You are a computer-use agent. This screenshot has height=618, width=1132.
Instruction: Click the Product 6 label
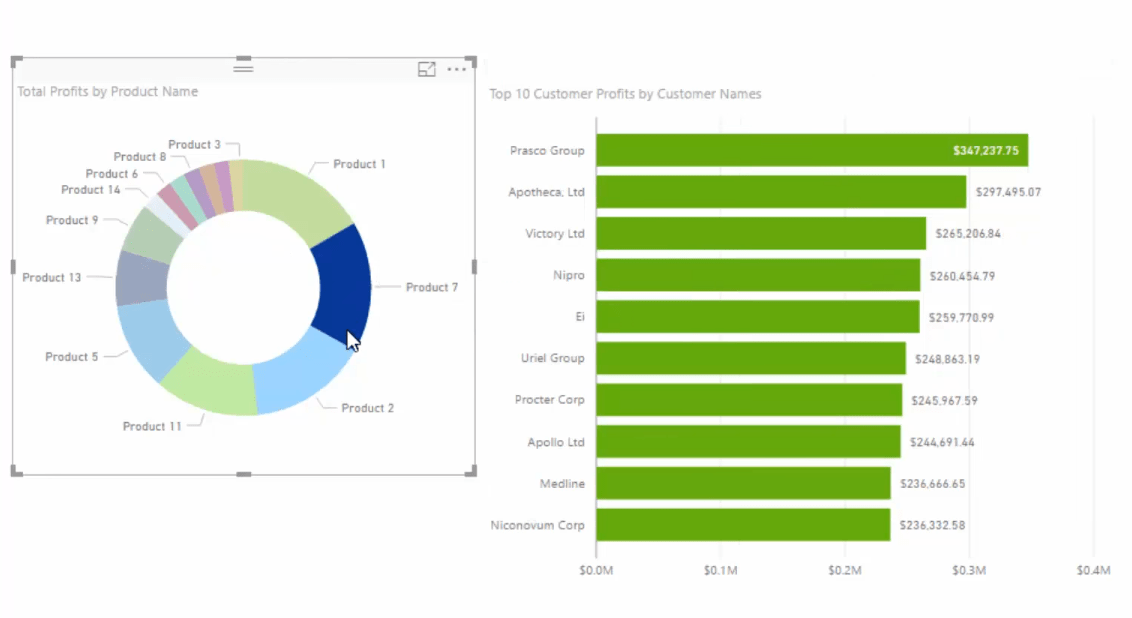111,174
